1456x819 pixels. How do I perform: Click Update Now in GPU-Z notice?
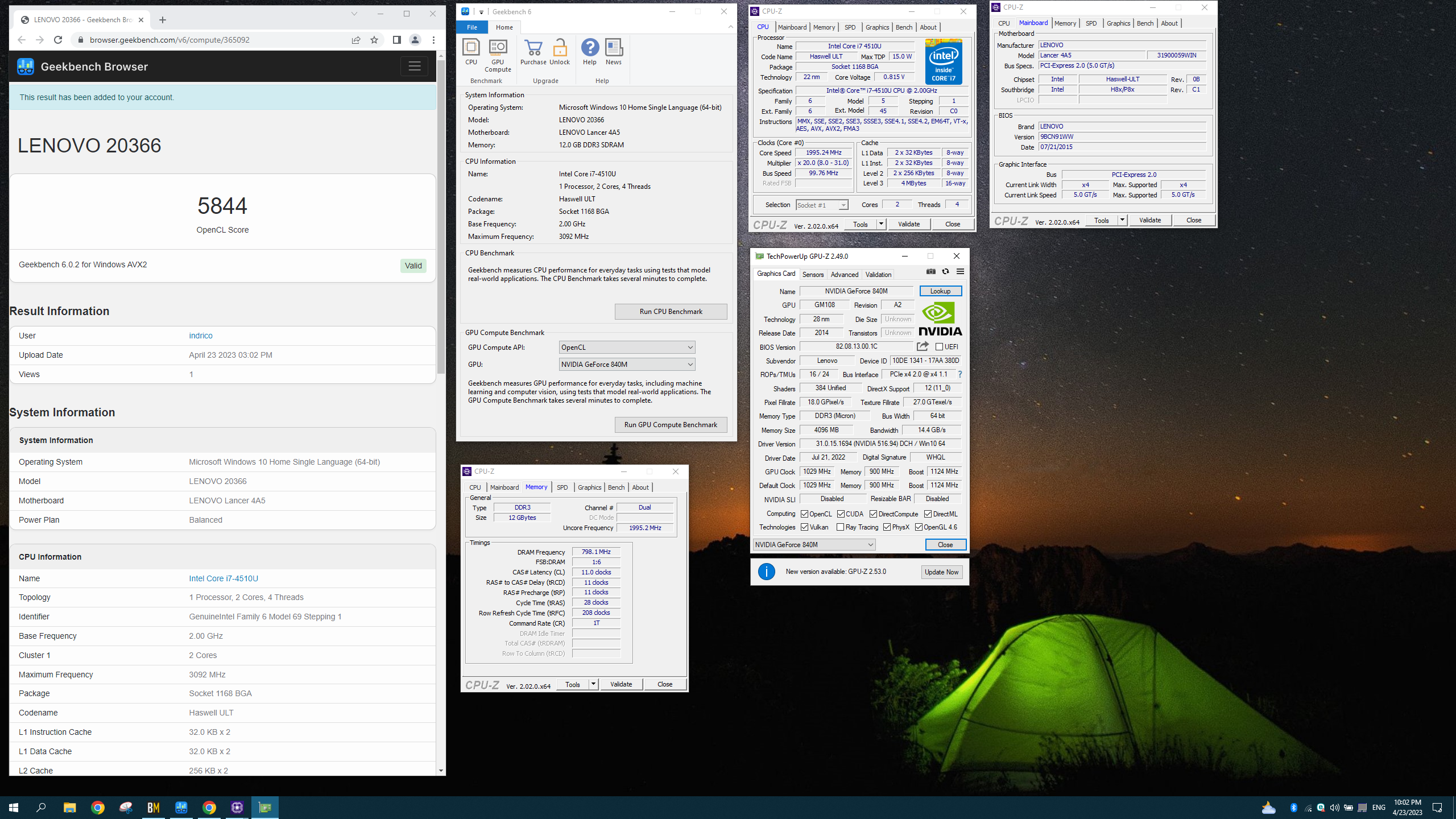coord(941,572)
